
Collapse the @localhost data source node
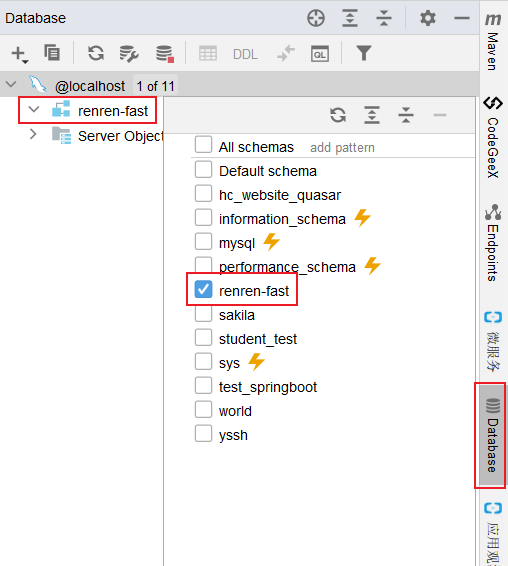pos(11,84)
